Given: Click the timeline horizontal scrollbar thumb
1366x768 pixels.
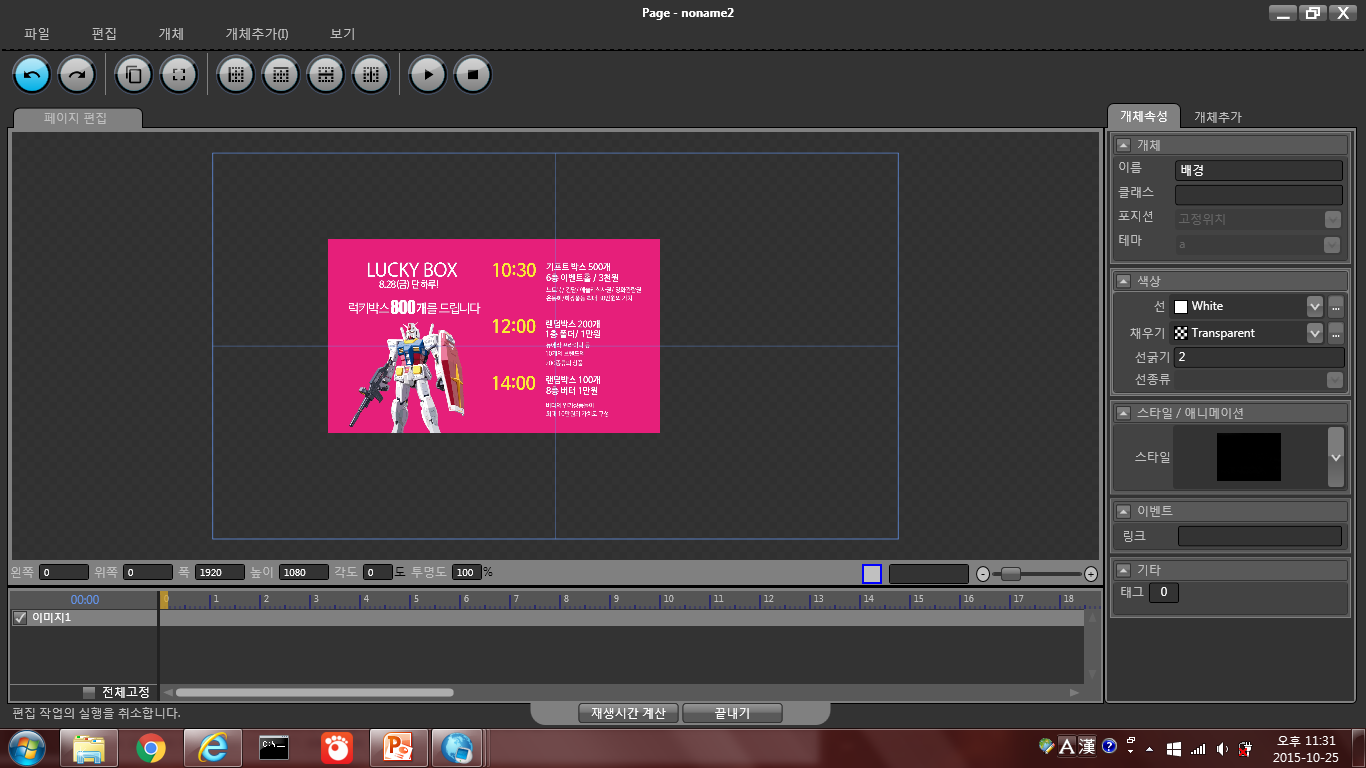Looking at the screenshot, I should pyautogui.click(x=314, y=692).
